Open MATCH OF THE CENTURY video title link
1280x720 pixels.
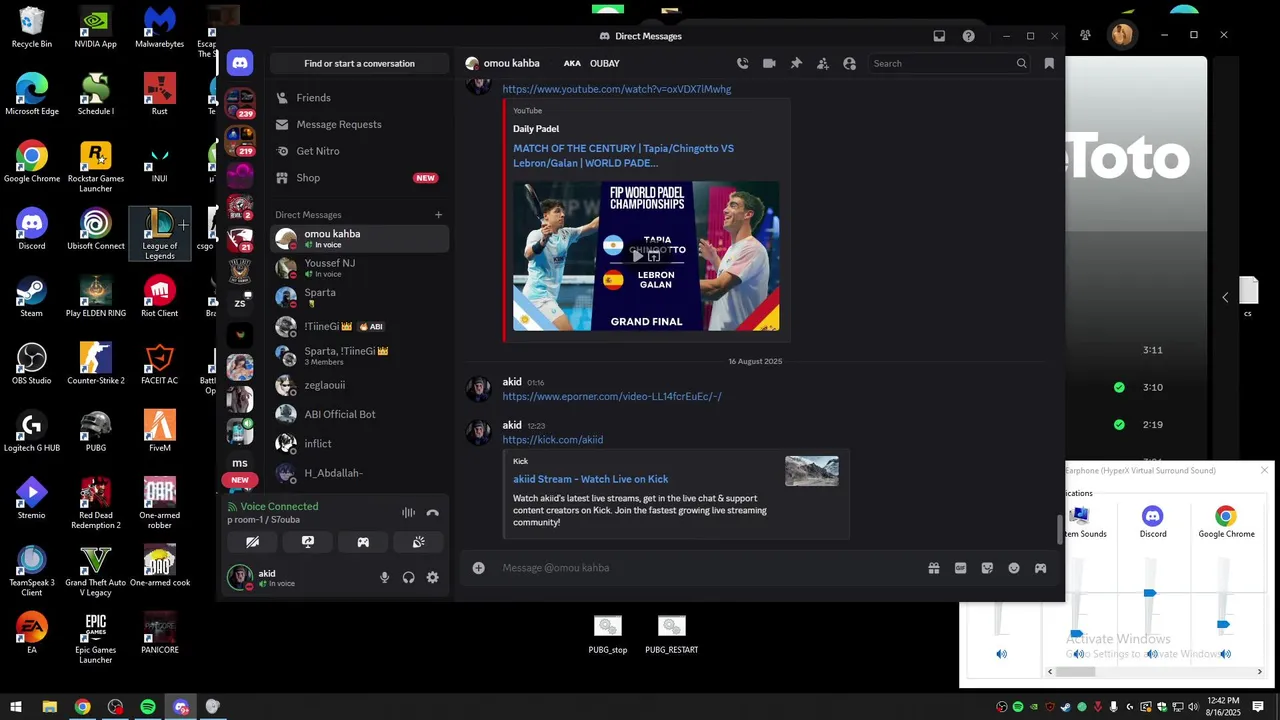624,155
